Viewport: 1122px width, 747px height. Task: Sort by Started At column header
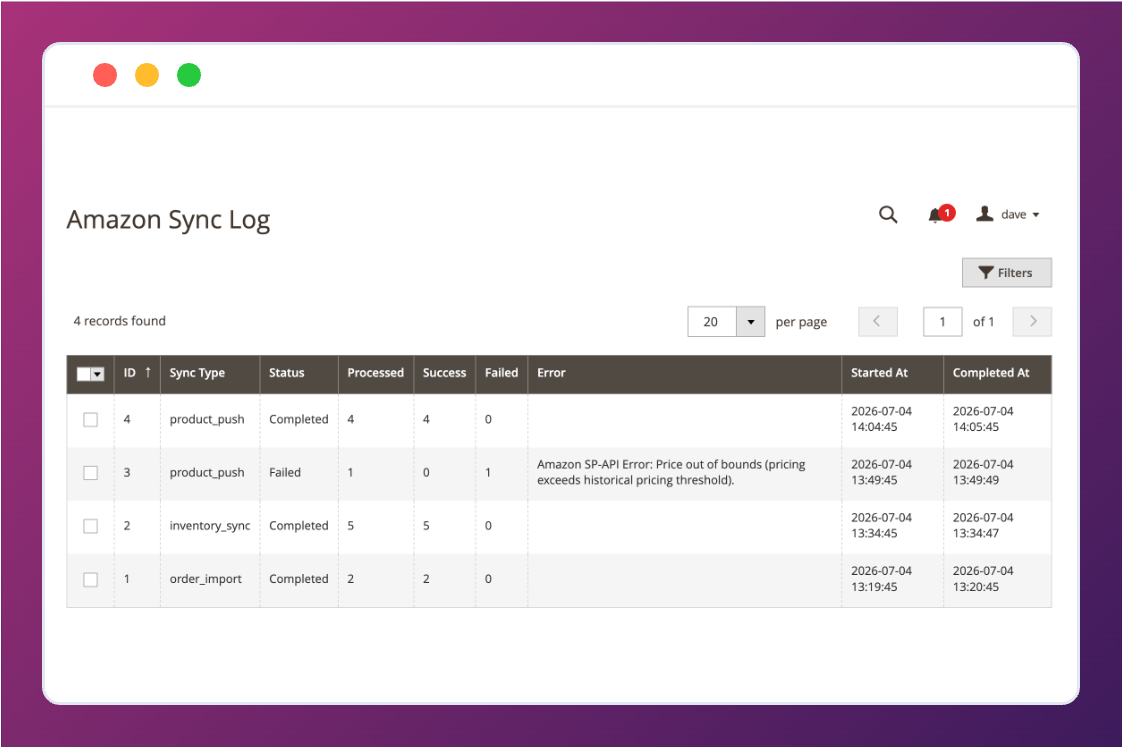pyautogui.click(x=892, y=373)
